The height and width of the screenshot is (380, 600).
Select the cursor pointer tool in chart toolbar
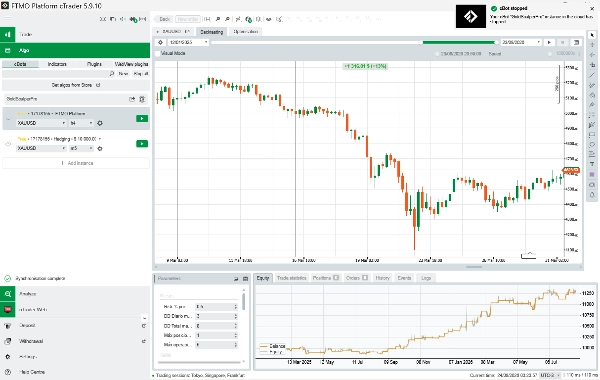pos(592,35)
